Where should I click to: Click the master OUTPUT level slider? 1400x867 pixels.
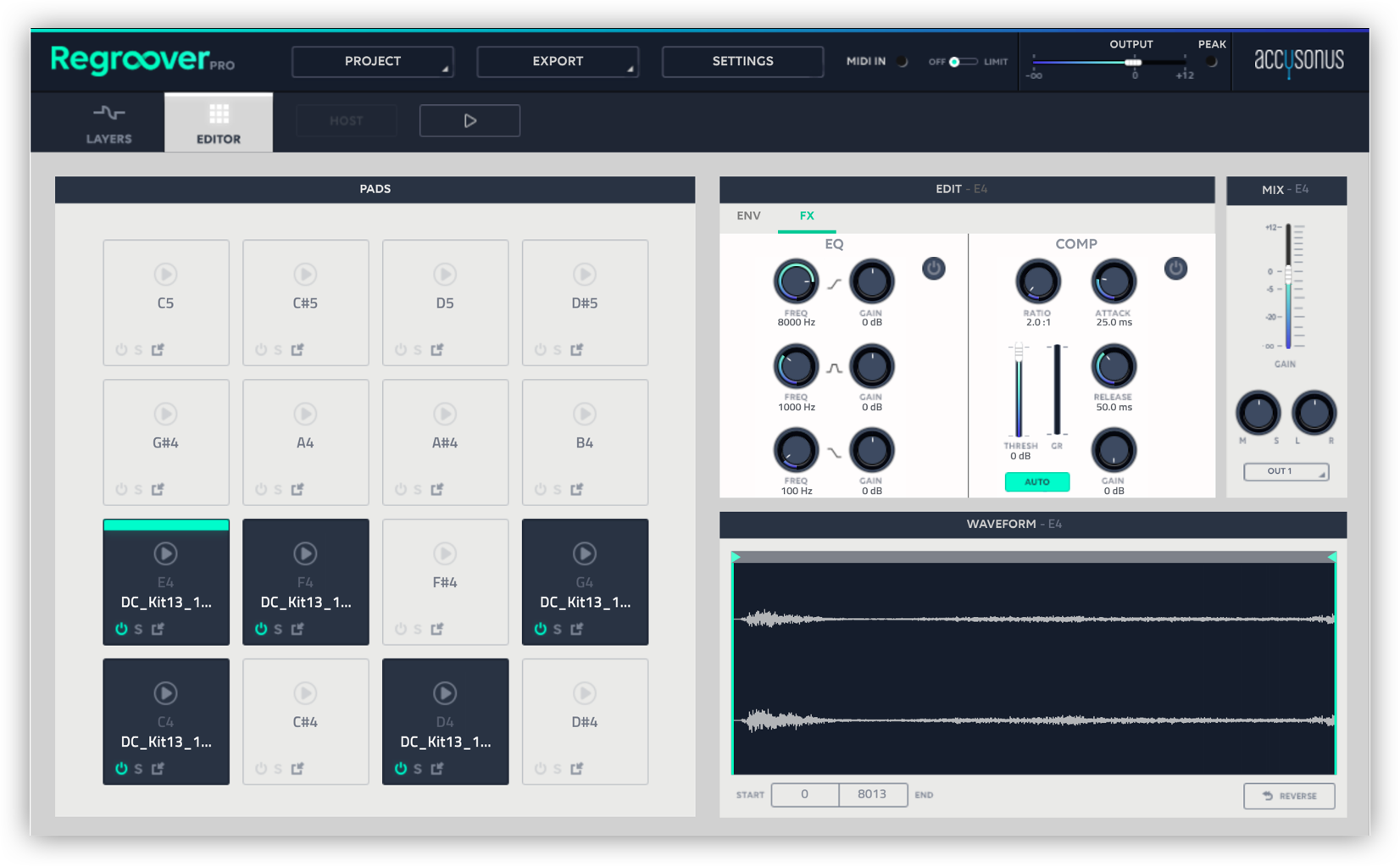click(x=1110, y=63)
